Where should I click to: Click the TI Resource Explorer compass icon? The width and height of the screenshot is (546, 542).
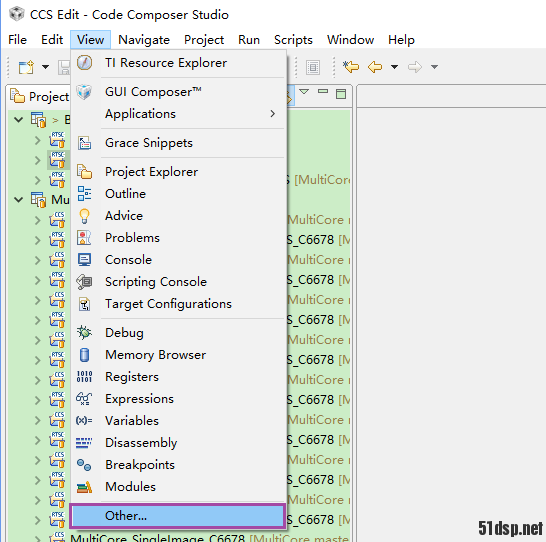[x=84, y=63]
